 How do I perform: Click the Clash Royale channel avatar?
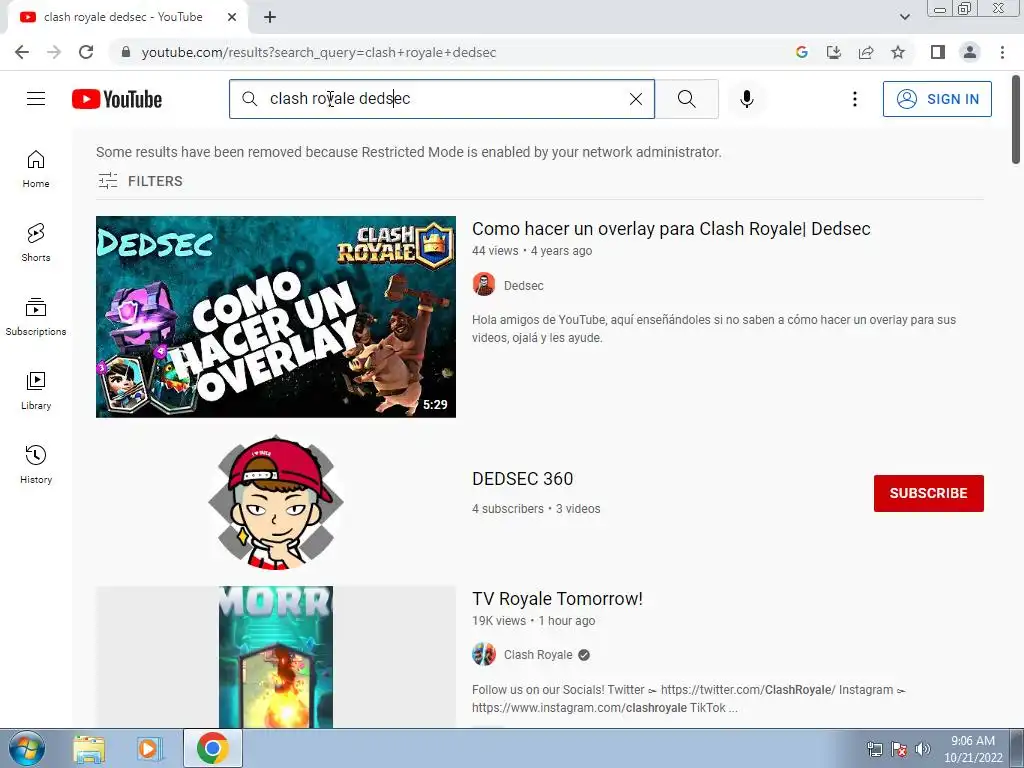(484, 654)
